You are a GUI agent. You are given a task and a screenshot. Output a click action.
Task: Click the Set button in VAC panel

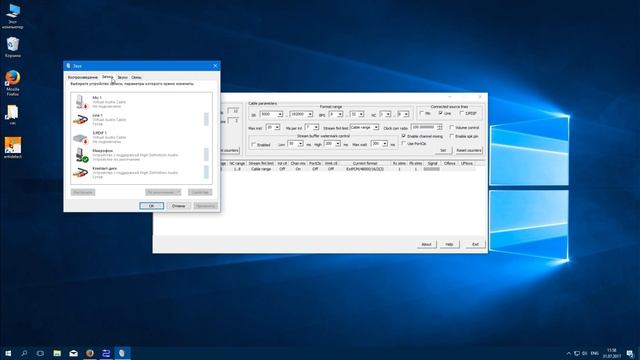tap(443, 151)
